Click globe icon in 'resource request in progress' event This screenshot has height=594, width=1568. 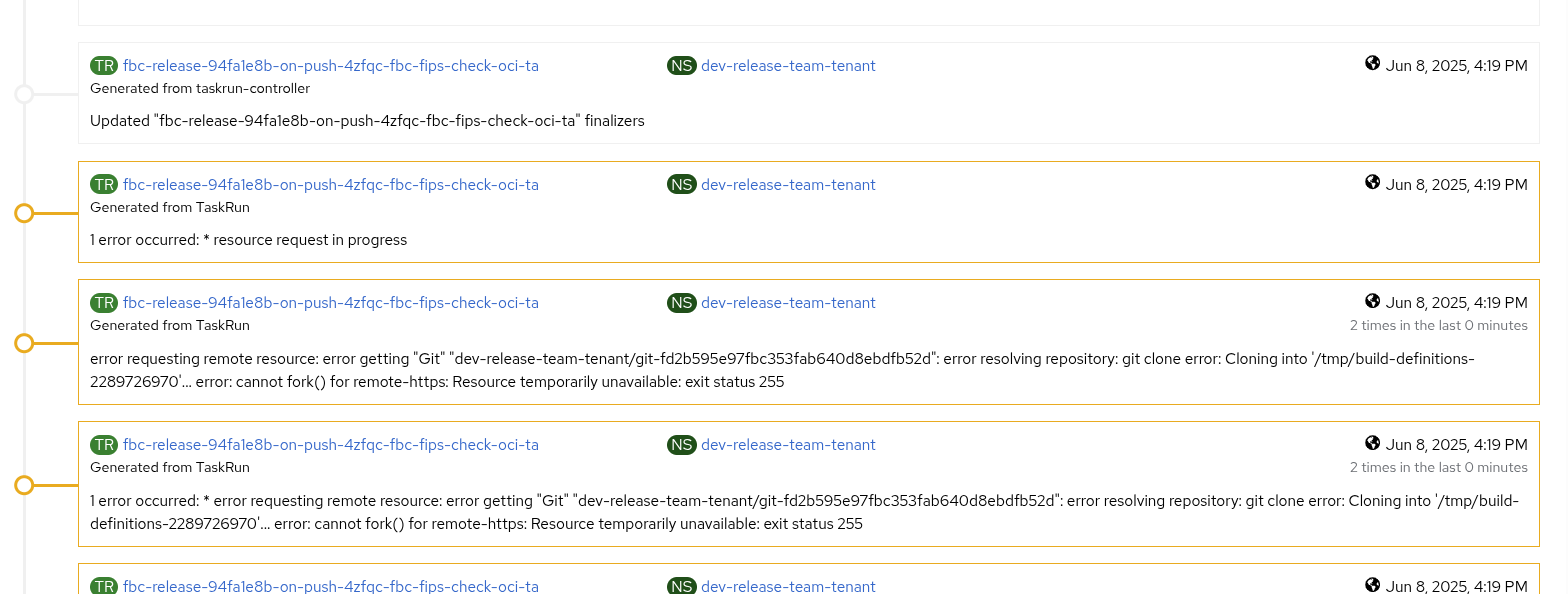point(1372,183)
